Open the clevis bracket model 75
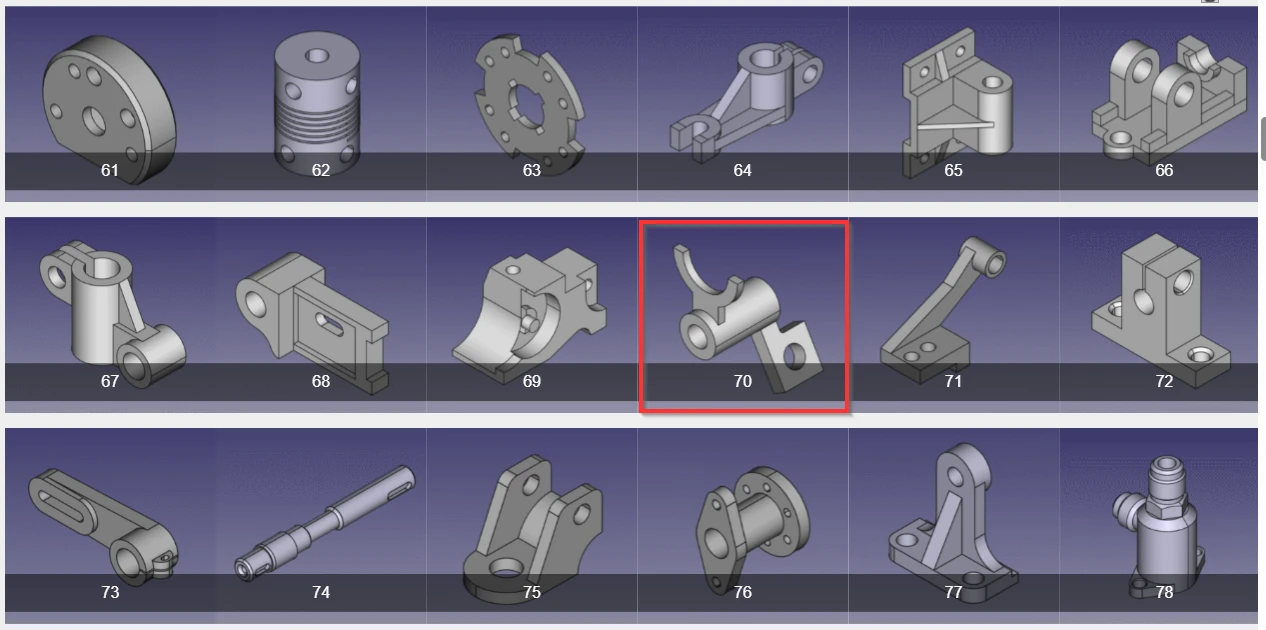 pos(532,520)
